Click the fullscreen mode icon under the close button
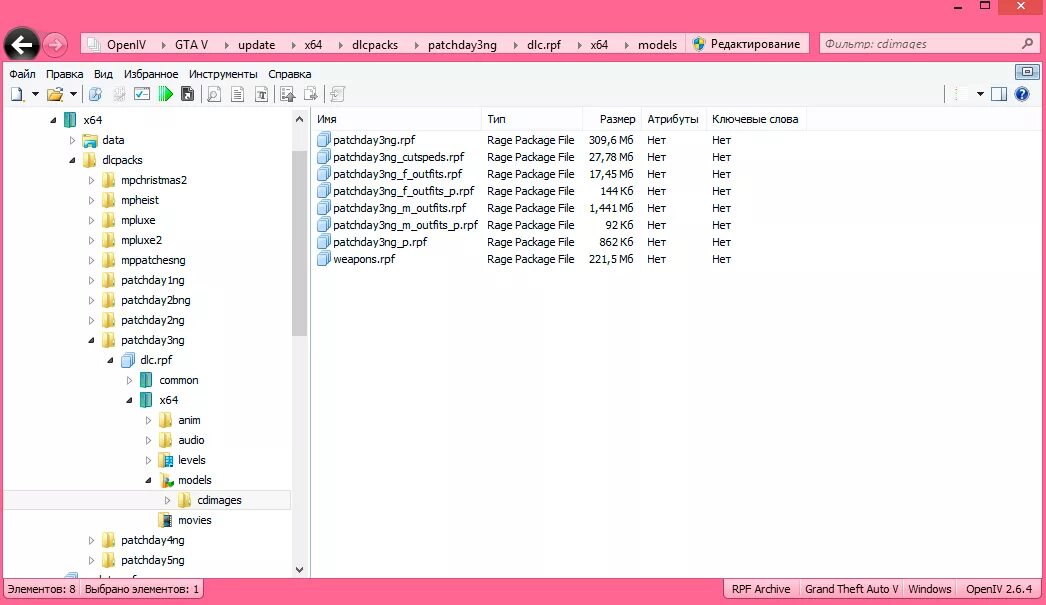 click(1027, 71)
